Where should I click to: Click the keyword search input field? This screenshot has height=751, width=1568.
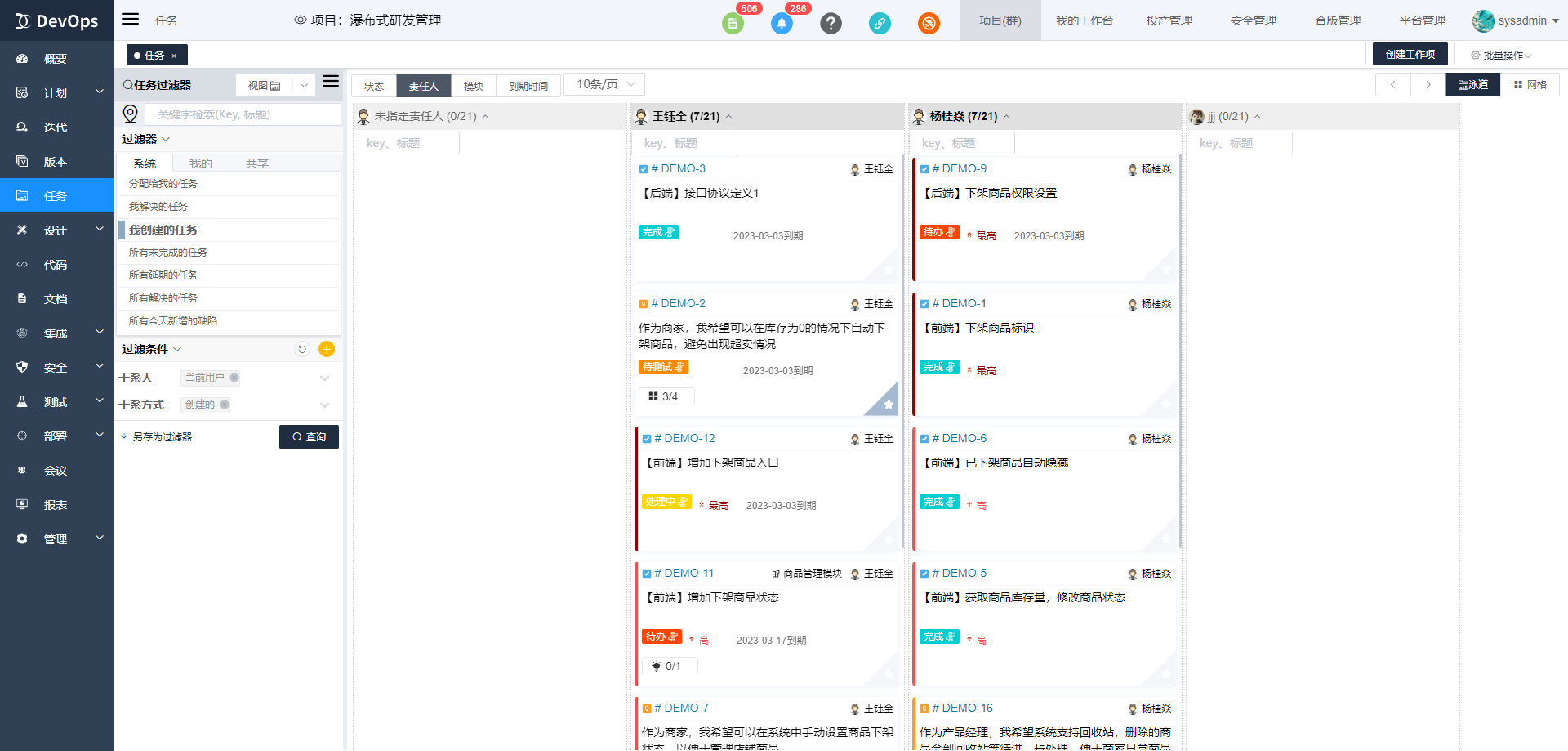point(243,114)
